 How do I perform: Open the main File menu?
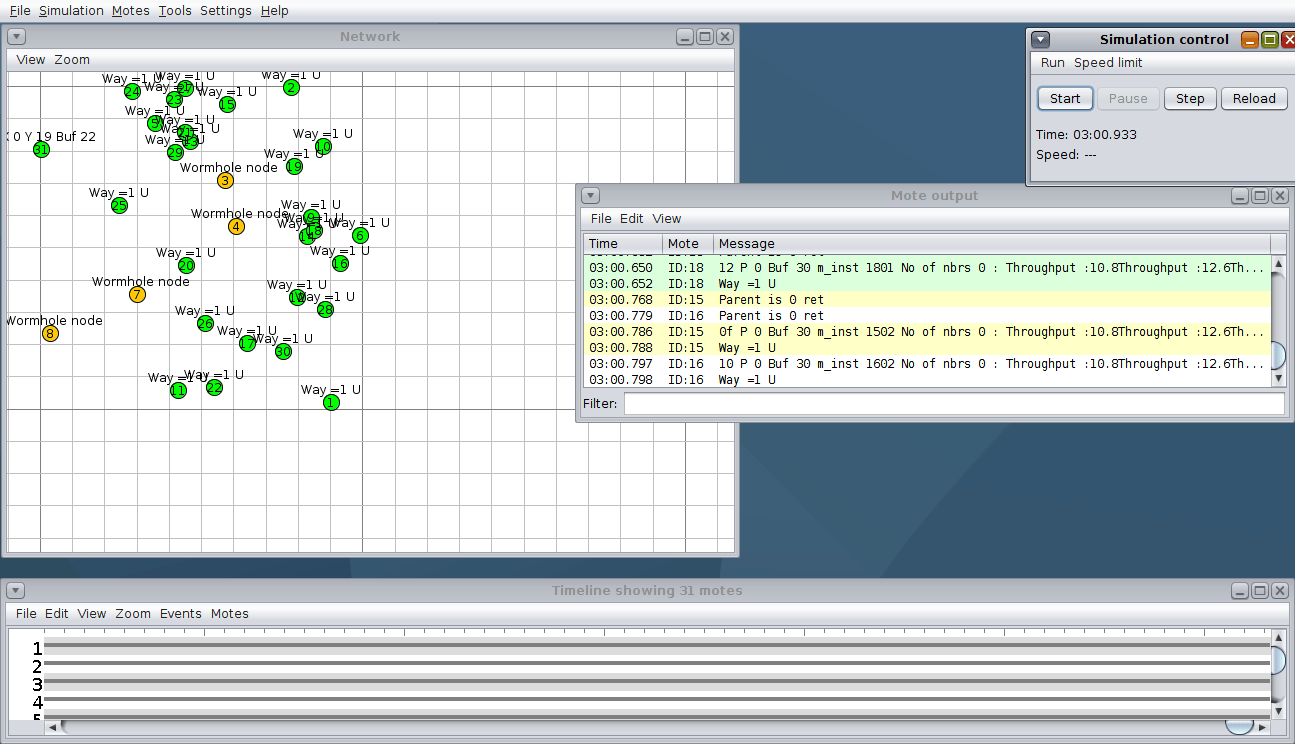20,11
